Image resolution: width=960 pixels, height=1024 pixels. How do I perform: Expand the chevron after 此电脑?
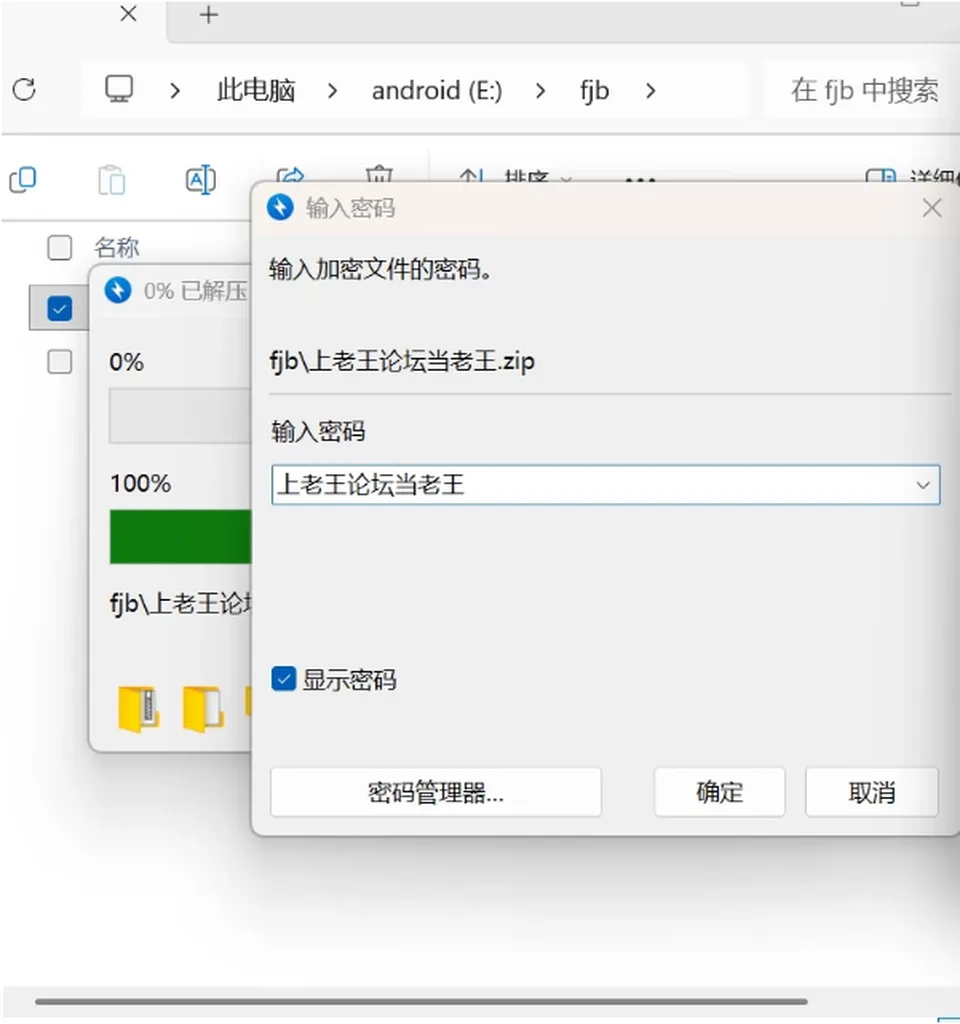(332, 91)
